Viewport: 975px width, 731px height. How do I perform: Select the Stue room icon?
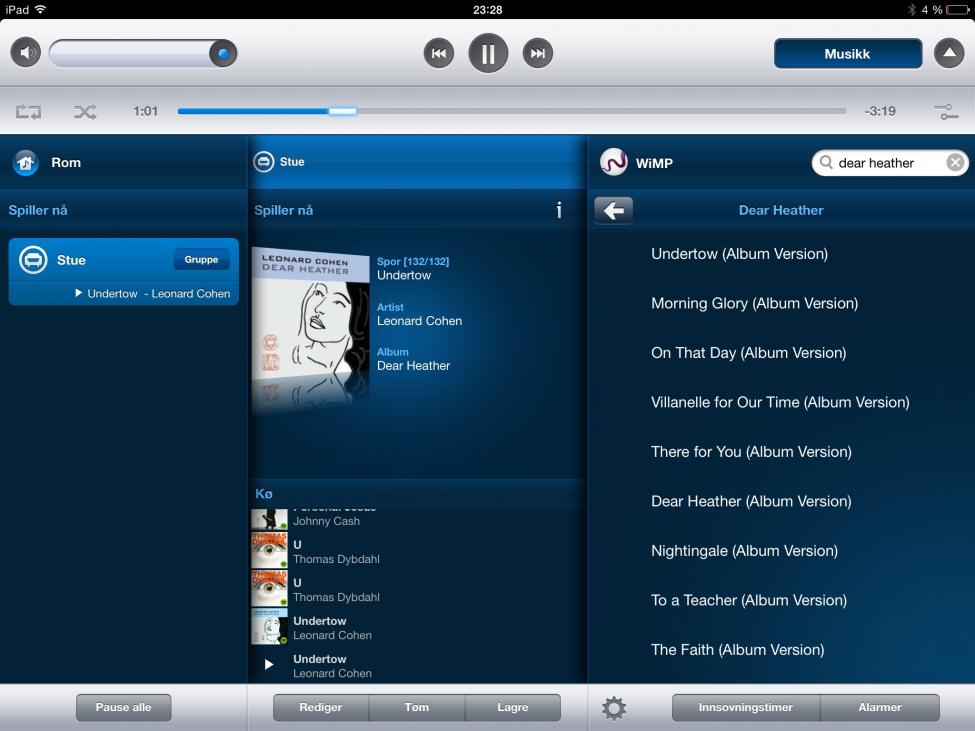33,260
